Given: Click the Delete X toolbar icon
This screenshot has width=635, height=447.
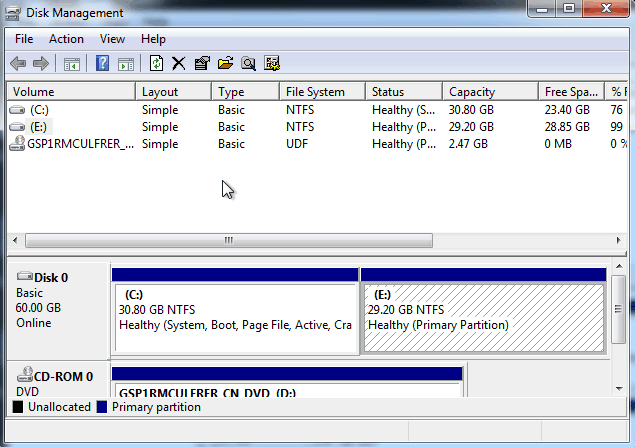Looking at the screenshot, I should 179,64.
